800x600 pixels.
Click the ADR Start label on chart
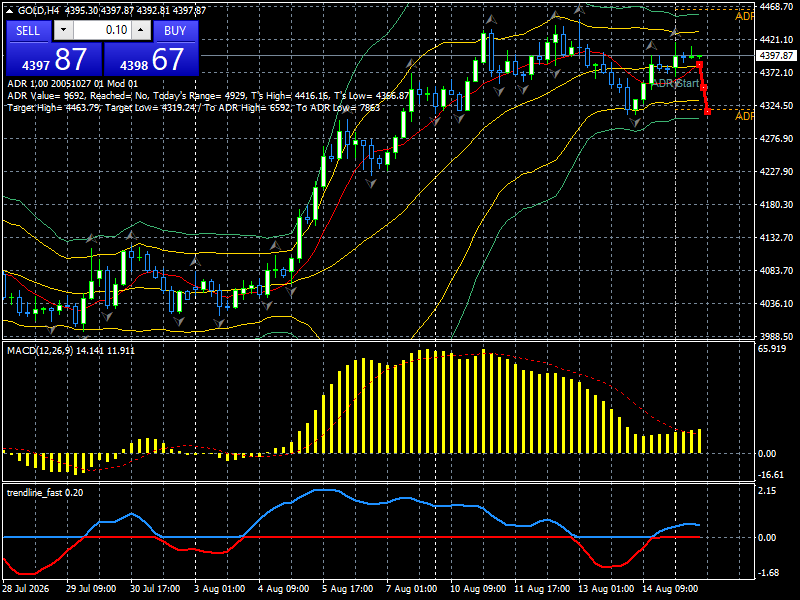pyautogui.click(x=676, y=83)
